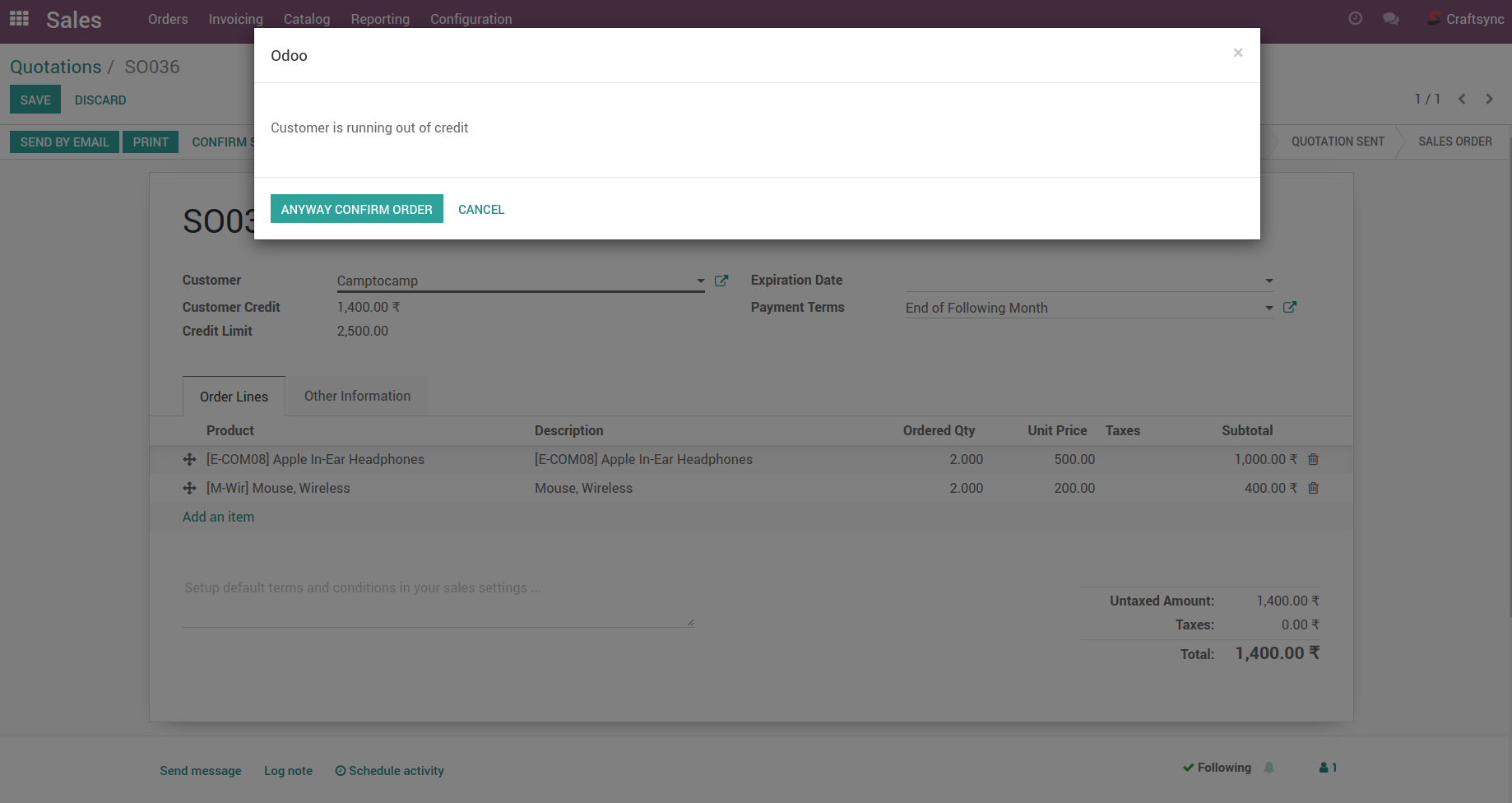Cancel the credit warning dialog

point(481,209)
